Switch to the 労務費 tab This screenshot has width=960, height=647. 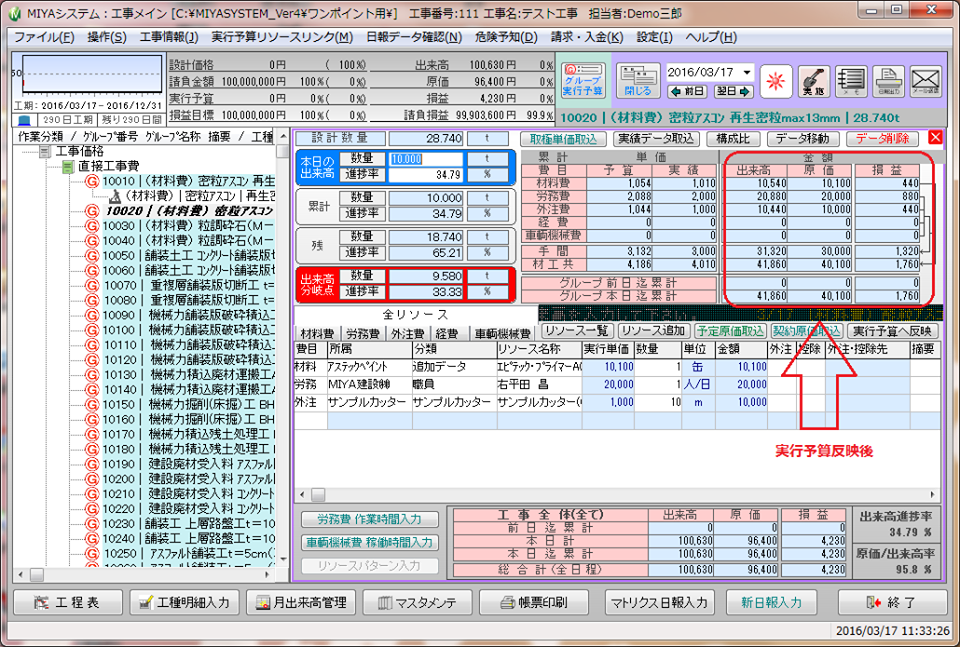(362, 334)
